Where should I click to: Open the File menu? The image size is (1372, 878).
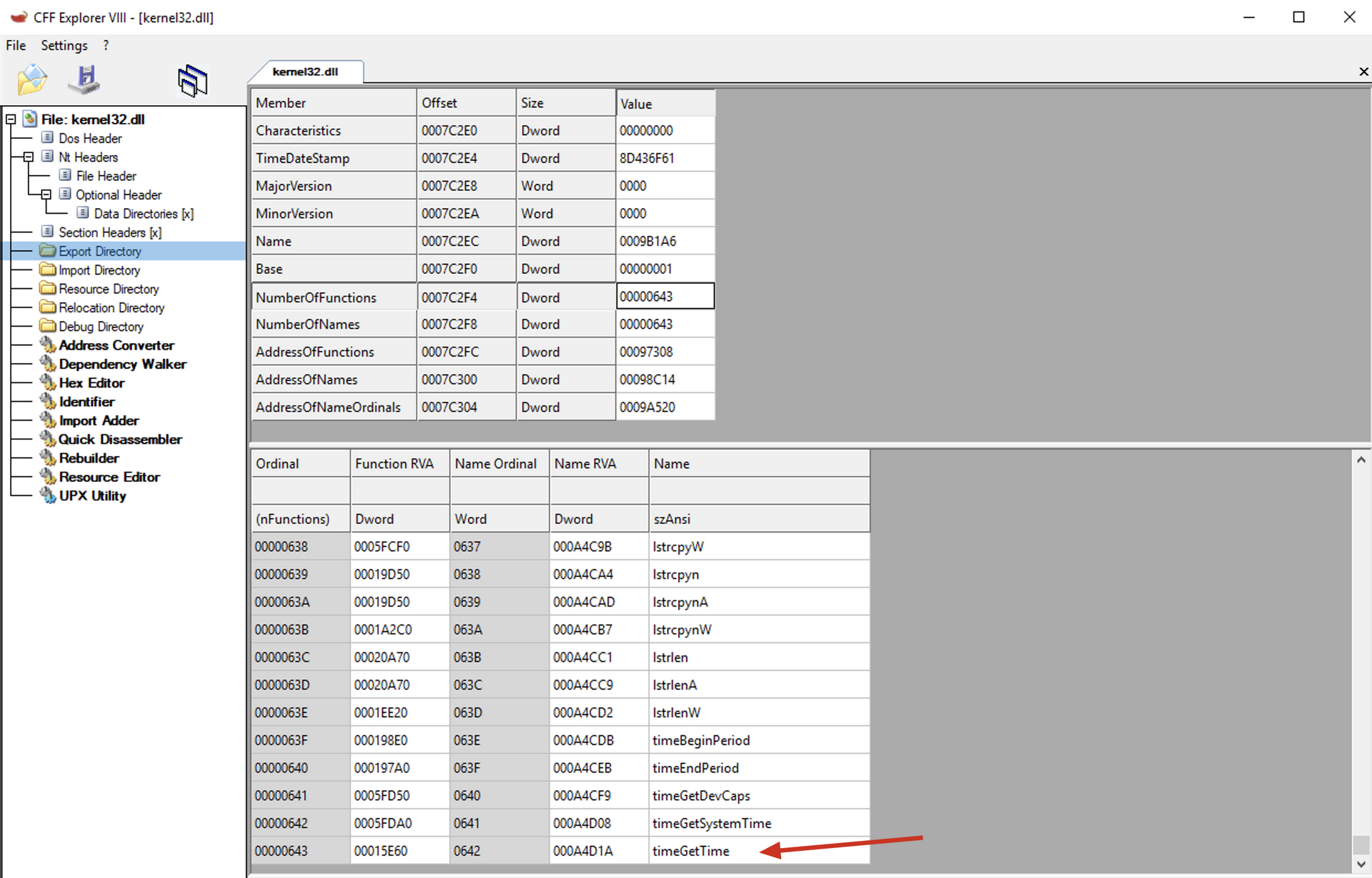(x=16, y=45)
